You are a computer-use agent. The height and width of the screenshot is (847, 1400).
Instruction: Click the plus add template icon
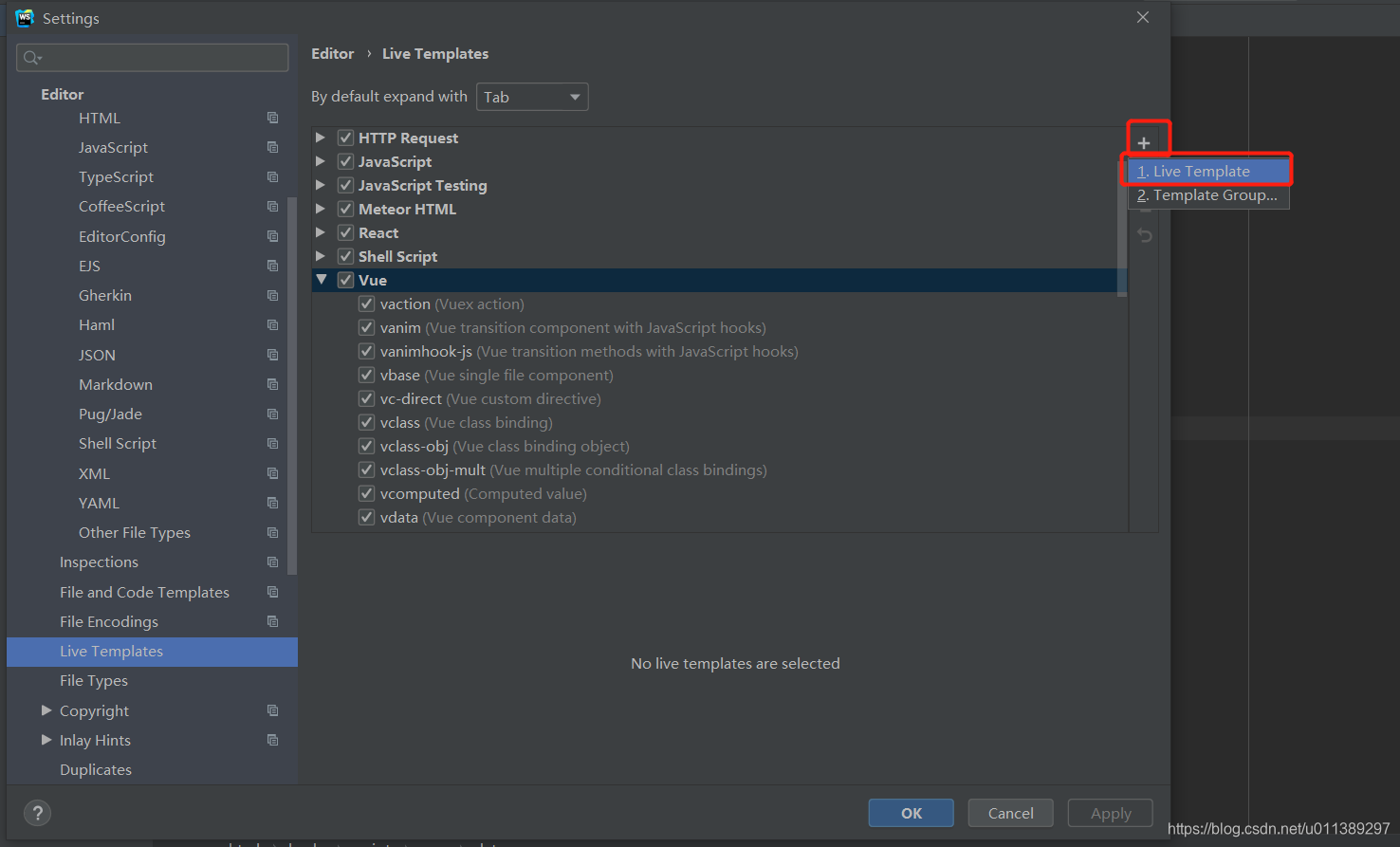(x=1144, y=143)
